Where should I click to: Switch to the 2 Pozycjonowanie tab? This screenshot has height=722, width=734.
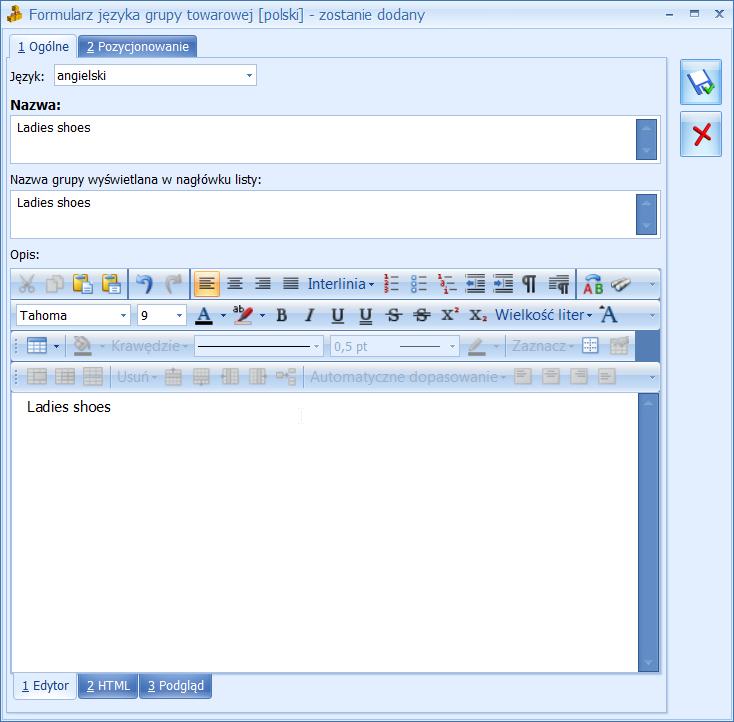click(x=137, y=47)
